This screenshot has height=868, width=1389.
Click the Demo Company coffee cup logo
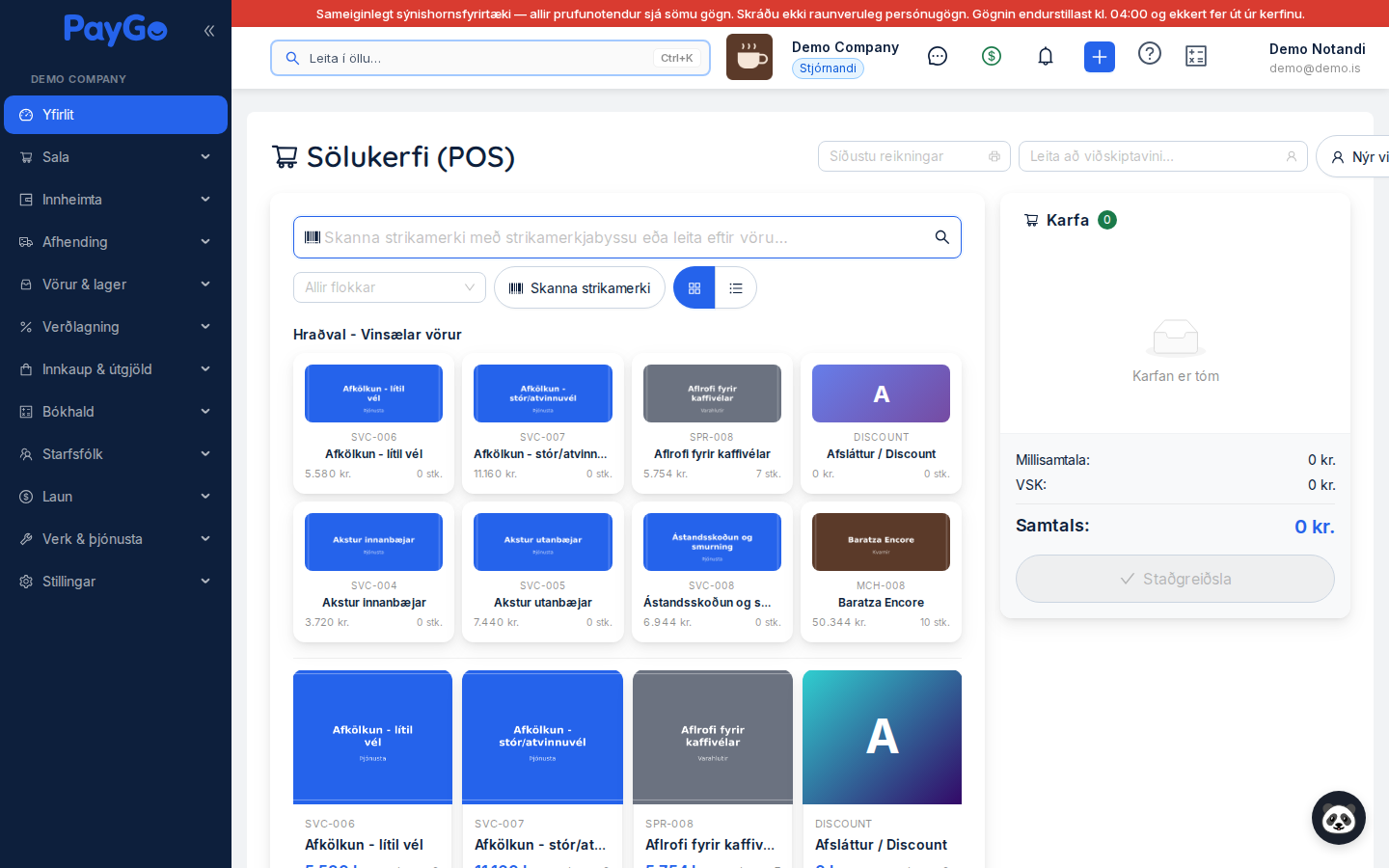click(x=749, y=57)
